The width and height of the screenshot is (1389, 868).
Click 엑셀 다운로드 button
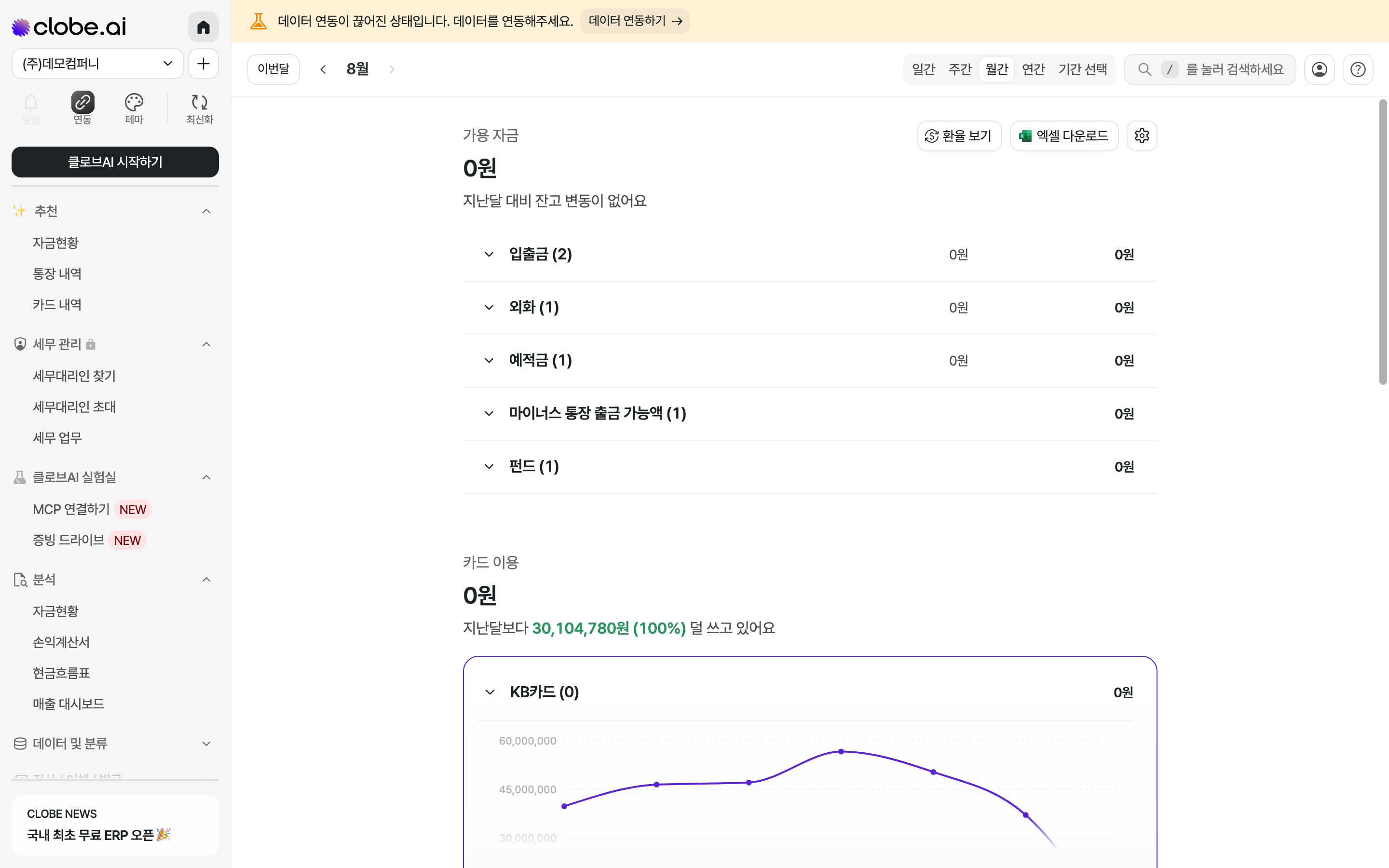tap(1063, 136)
